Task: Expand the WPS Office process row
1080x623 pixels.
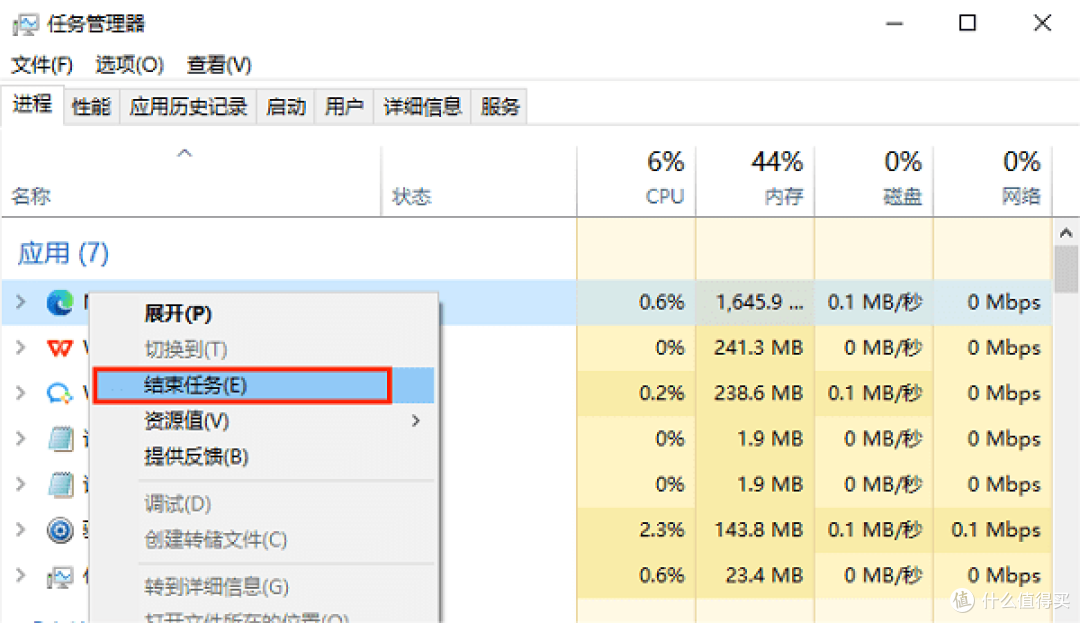Action: point(21,348)
